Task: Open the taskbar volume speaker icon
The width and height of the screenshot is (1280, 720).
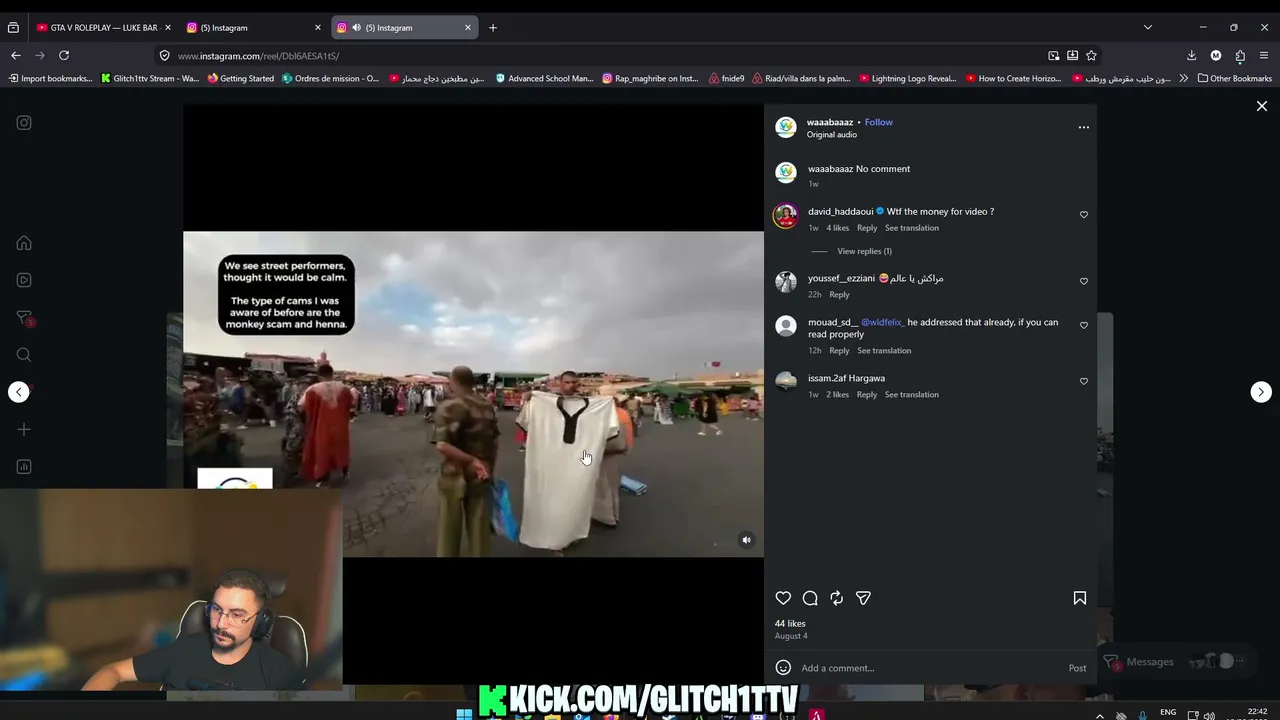Action: click(x=1209, y=715)
